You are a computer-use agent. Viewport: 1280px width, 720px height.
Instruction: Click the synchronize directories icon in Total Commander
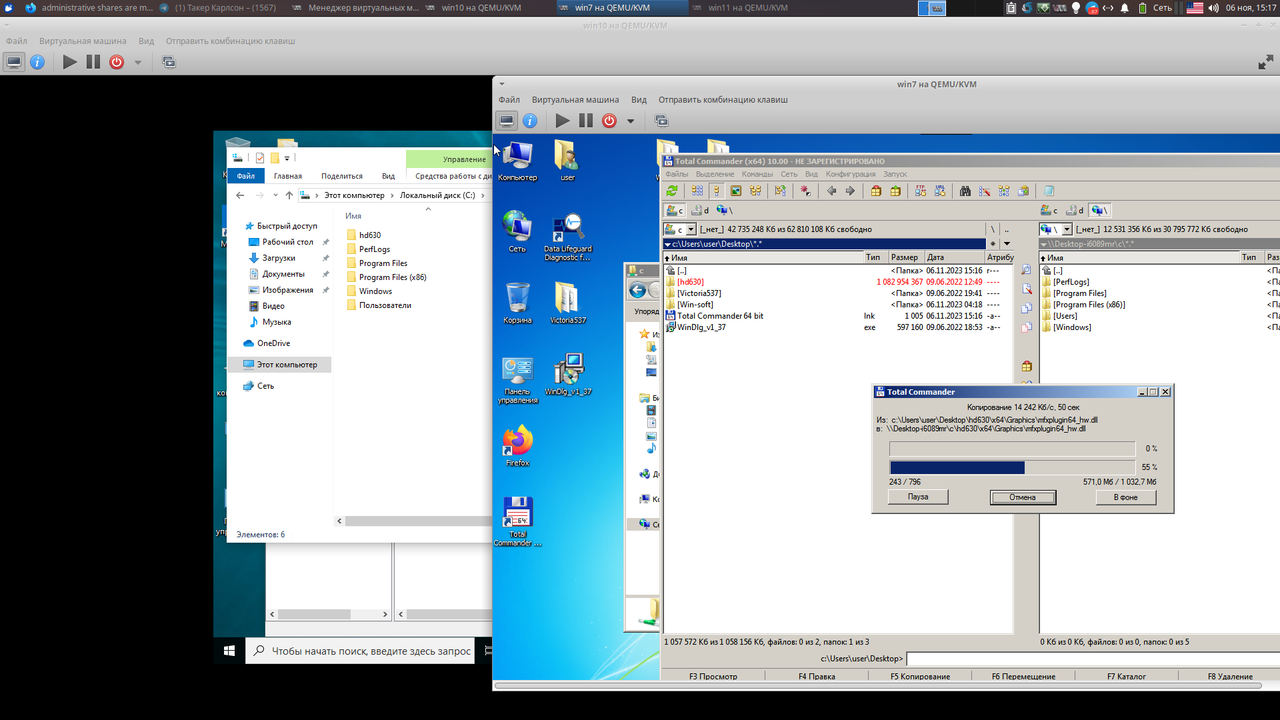(x=1004, y=191)
